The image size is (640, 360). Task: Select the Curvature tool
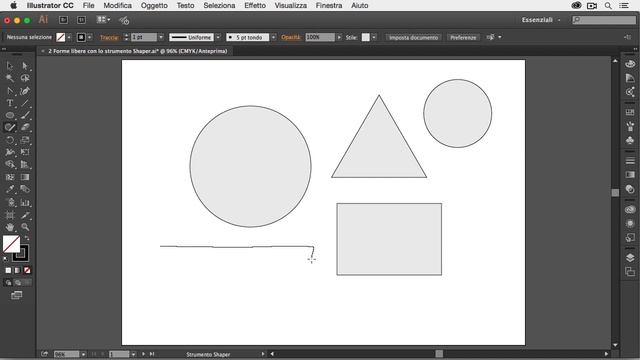[25, 91]
